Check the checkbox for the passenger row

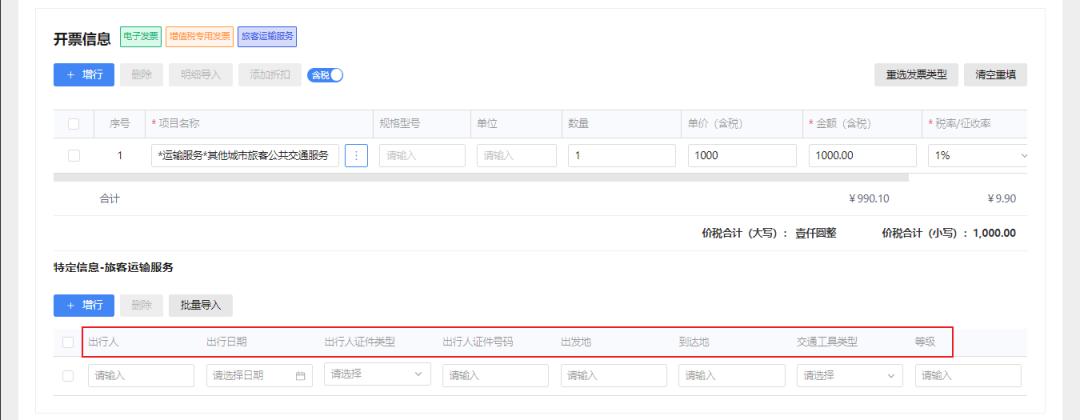(x=68, y=376)
